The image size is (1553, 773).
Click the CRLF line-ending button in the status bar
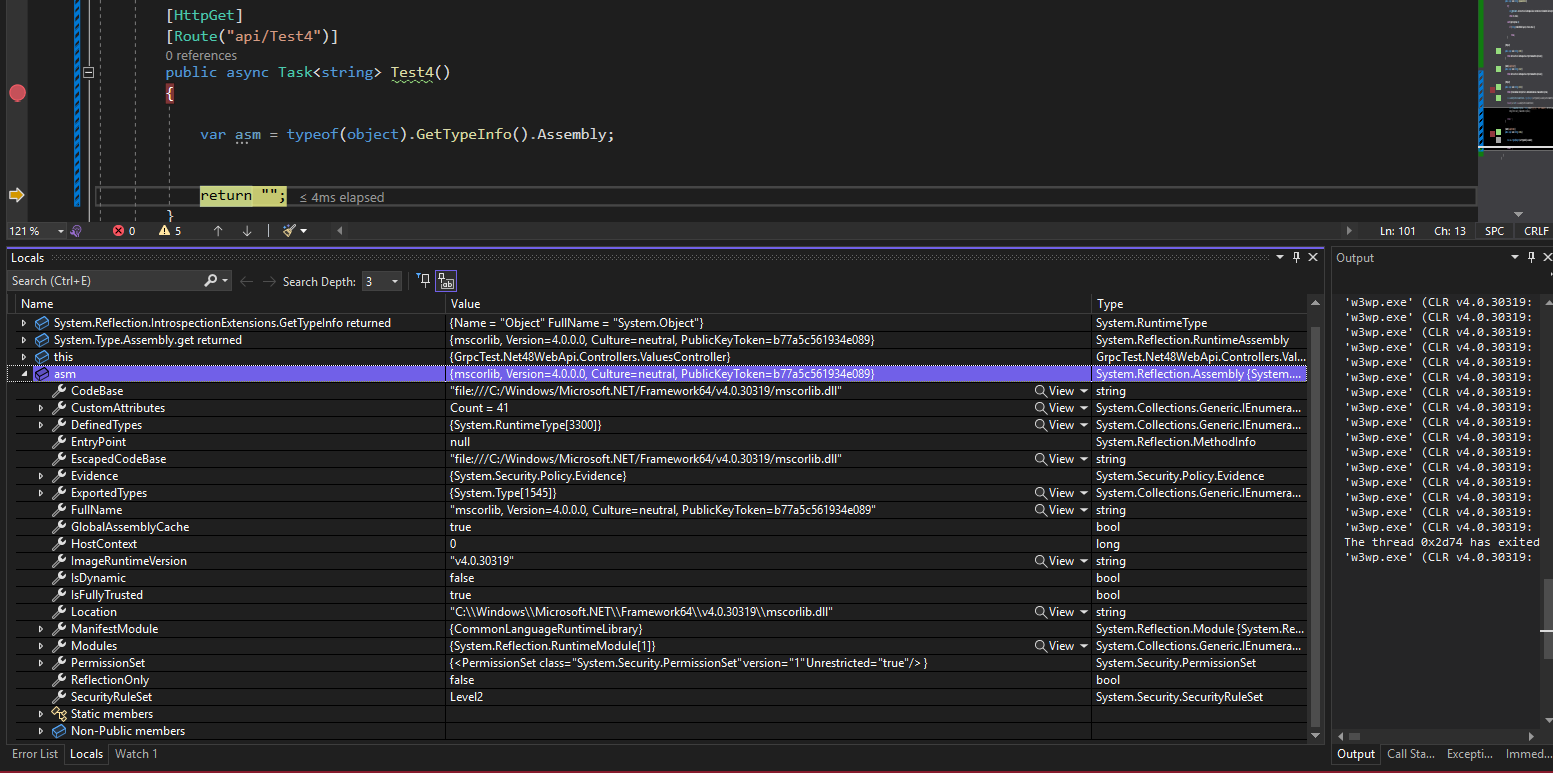[x=1536, y=230]
